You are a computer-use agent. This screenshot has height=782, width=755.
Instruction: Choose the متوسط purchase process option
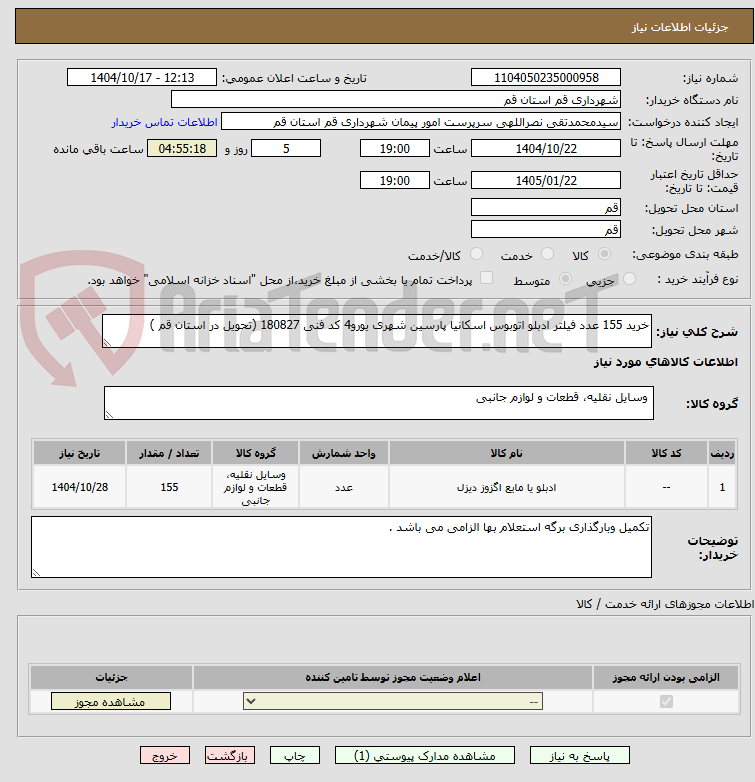[566, 279]
